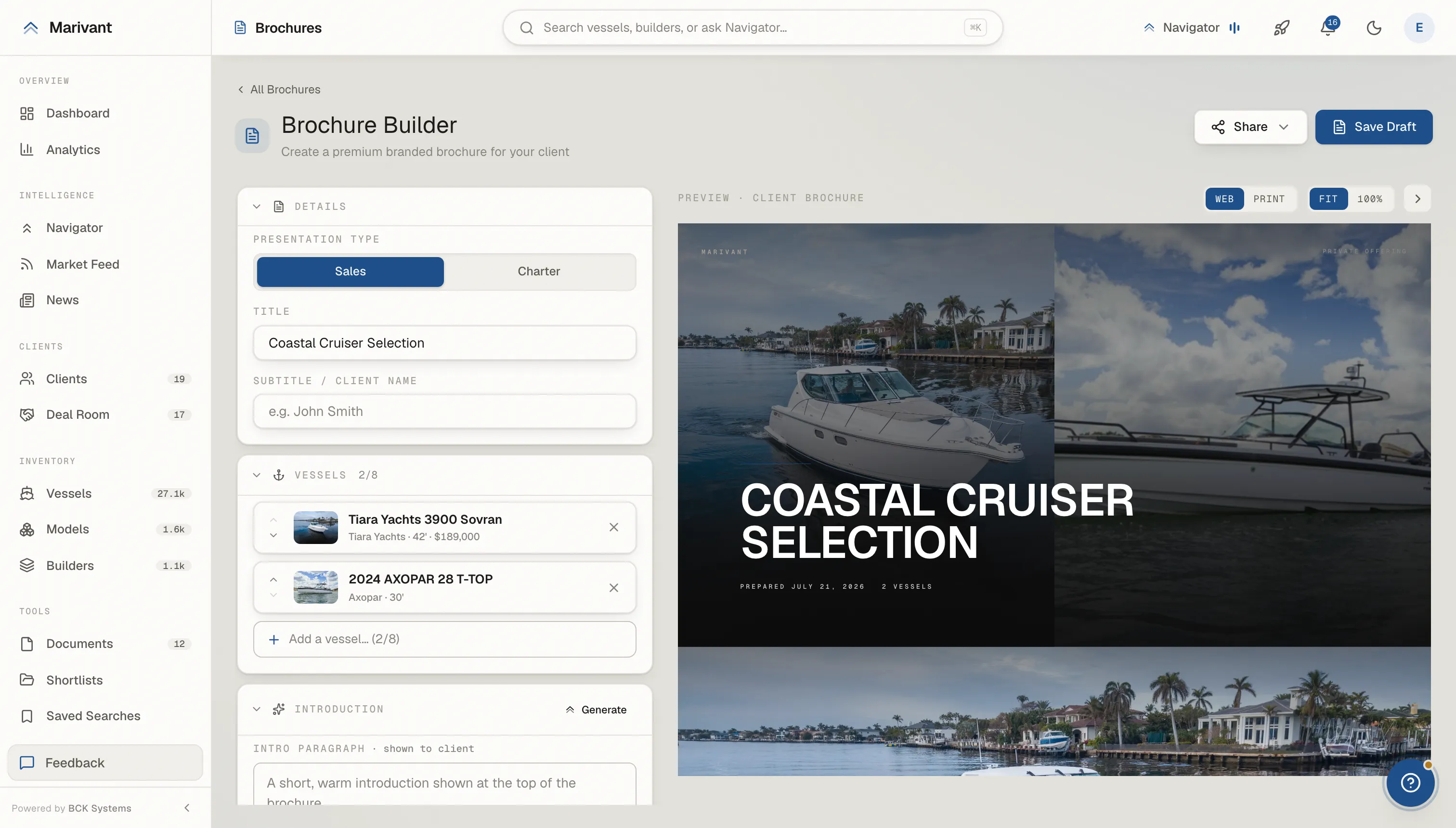Click Powered by BCK Systems text
This screenshot has height=828, width=1456.
(x=72, y=808)
